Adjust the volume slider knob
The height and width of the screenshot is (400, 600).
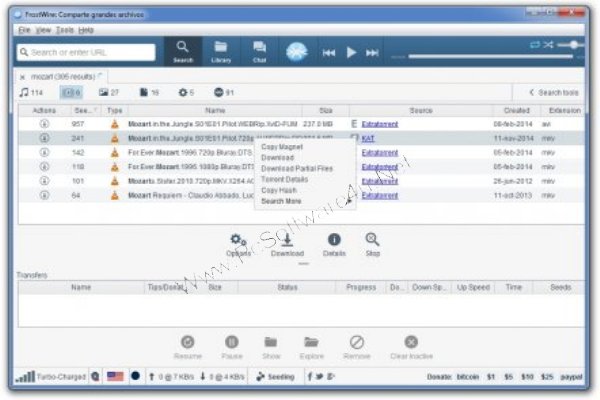(573, 45)
